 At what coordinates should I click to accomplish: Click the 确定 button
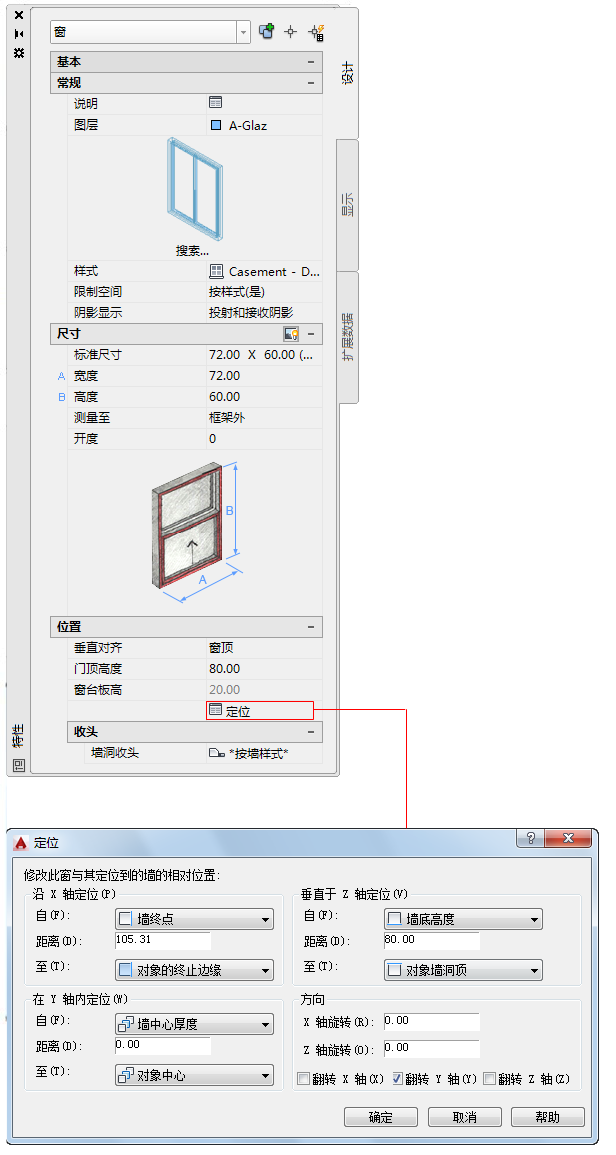(381, 1117)
